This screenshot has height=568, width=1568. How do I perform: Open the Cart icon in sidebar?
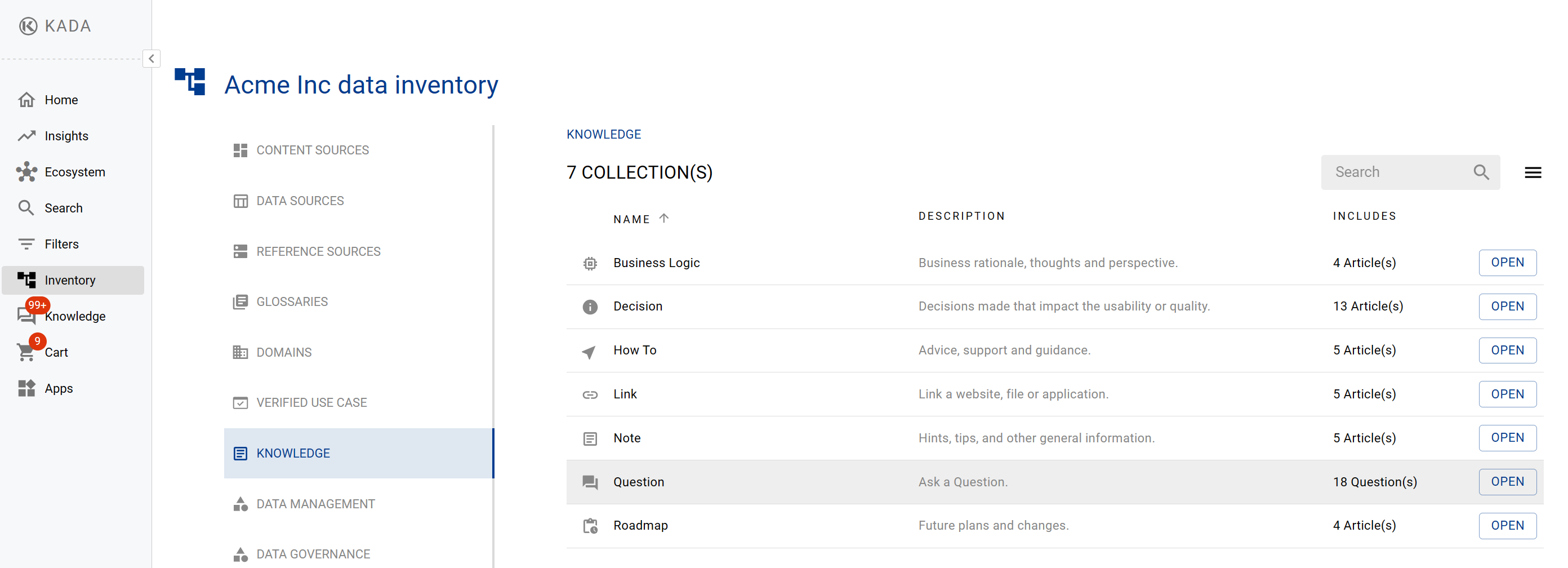[x=26, y=352]
